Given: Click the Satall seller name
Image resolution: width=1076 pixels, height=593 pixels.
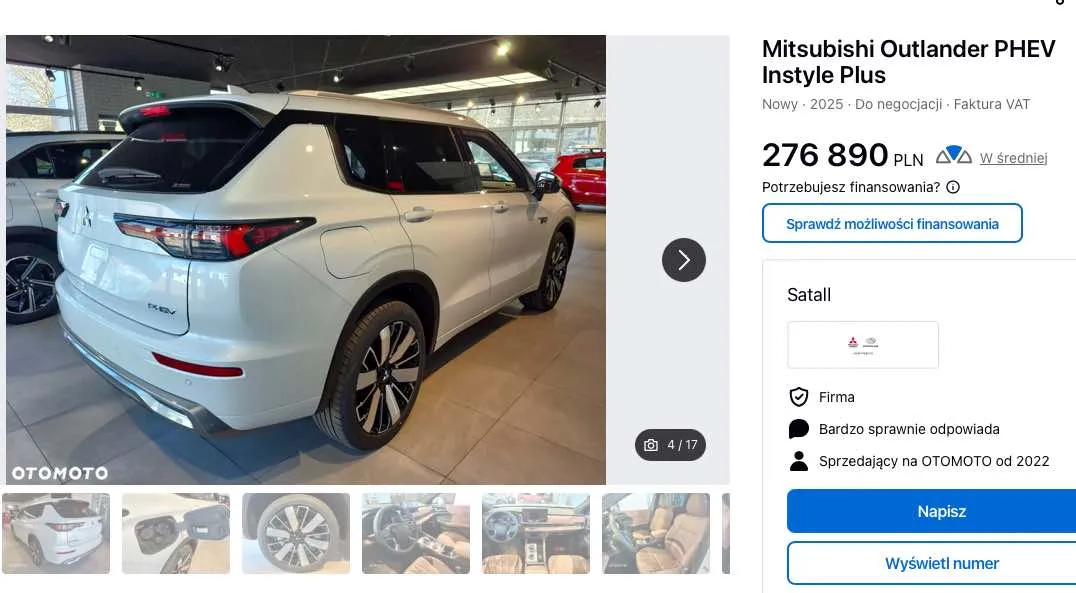Looking at the screenshot, I should 809,294.
